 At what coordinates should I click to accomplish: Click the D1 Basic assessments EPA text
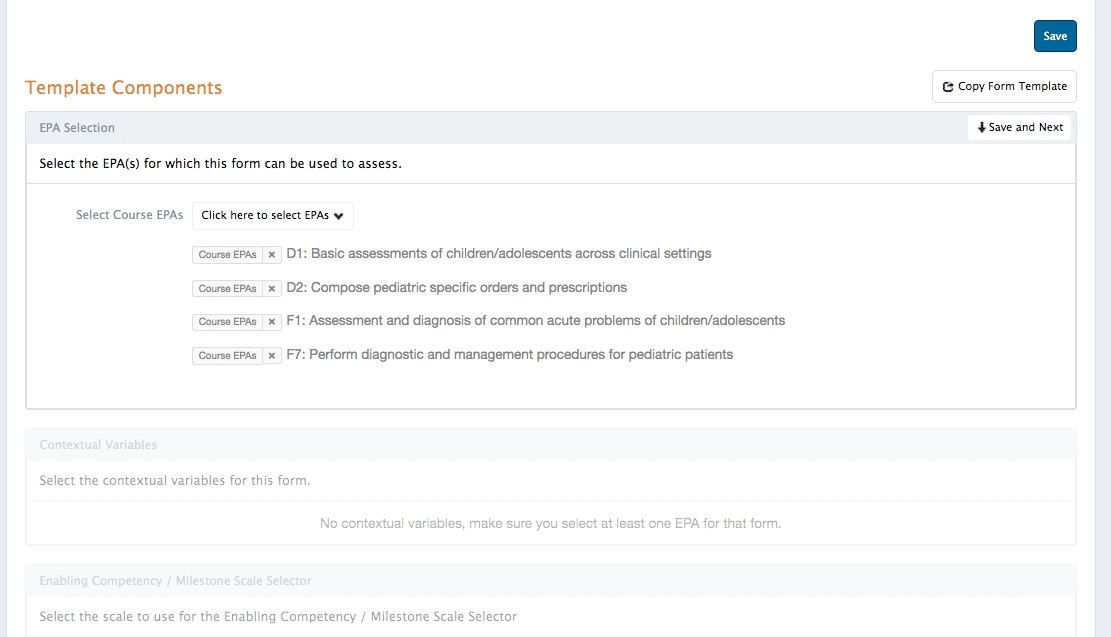pos(499,254)
